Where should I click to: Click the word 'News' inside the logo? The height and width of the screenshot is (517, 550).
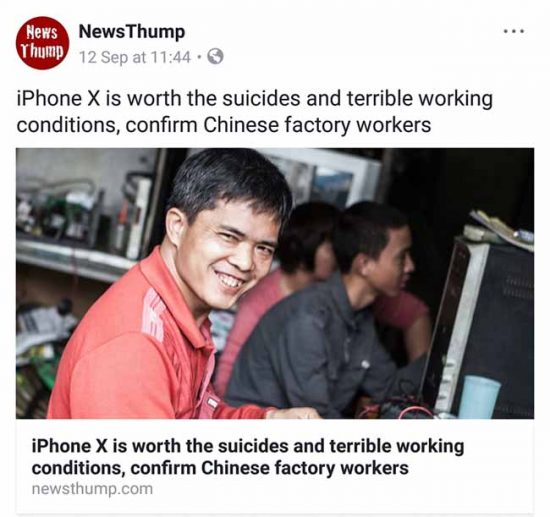point(42,33)
